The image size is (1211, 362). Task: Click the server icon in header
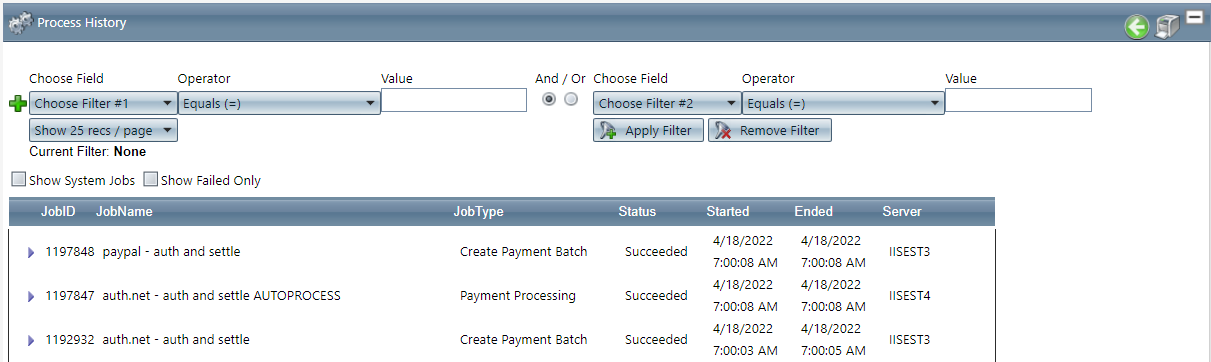(1167, 27)
